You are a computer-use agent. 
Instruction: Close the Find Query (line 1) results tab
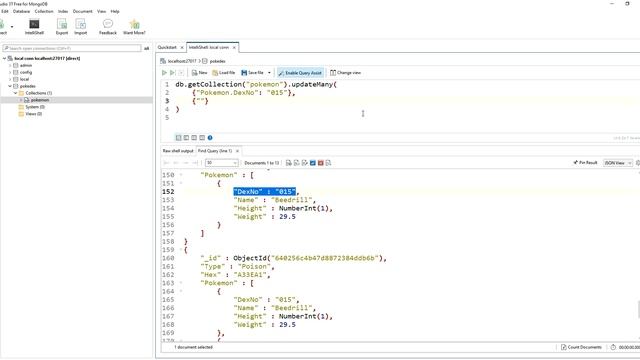pyautogui.click(x=238, y=151)
